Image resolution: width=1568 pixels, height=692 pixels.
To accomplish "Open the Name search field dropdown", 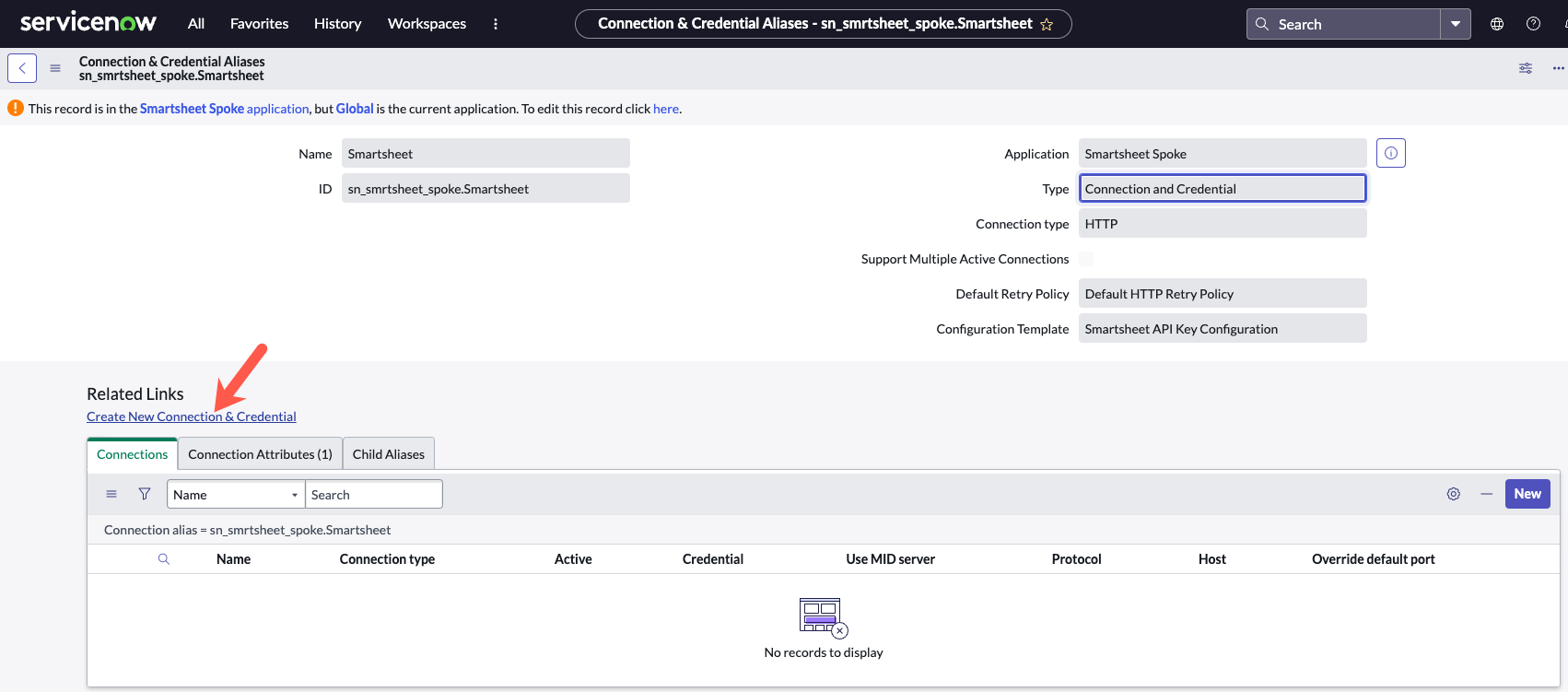I will tap(236, 494).
